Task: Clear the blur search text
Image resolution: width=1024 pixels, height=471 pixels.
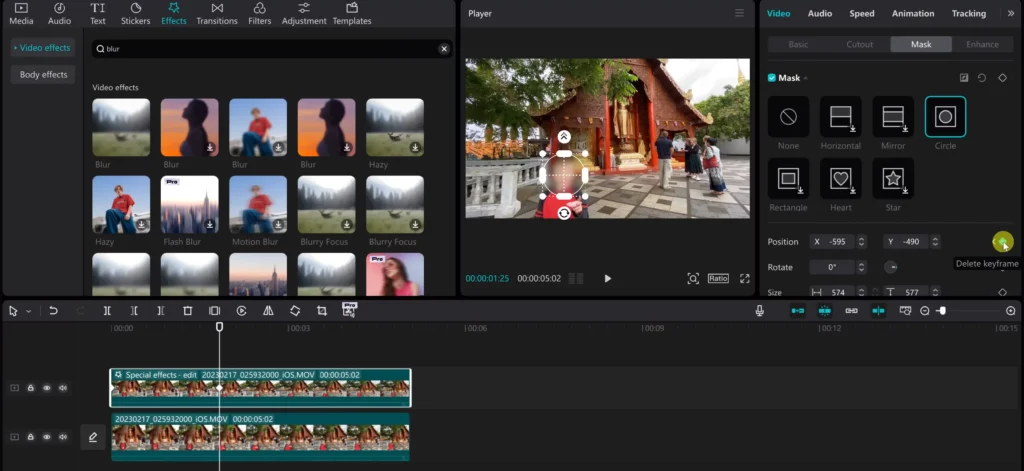Action: click(444, 49)
